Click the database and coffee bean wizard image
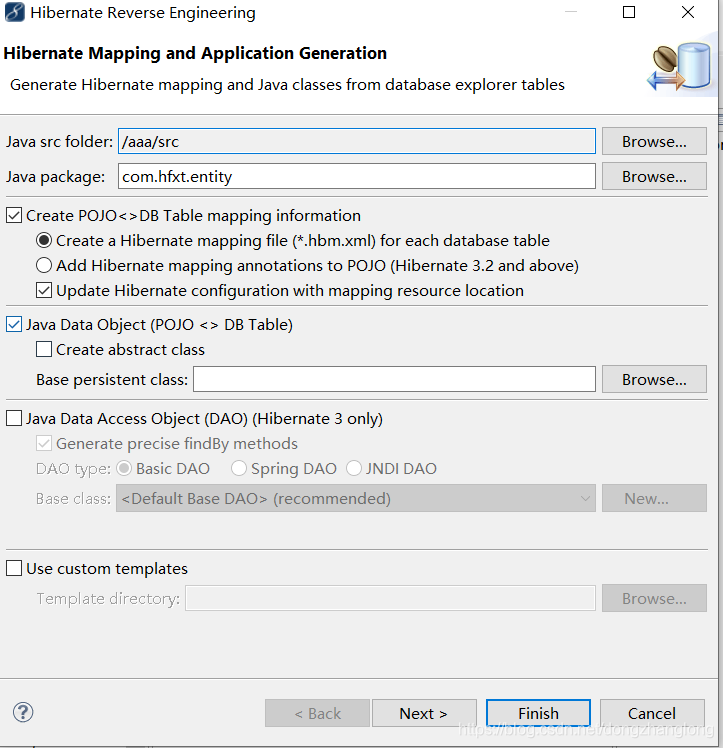This screenshot has width=723, height=748. click(x=680, y=67)
